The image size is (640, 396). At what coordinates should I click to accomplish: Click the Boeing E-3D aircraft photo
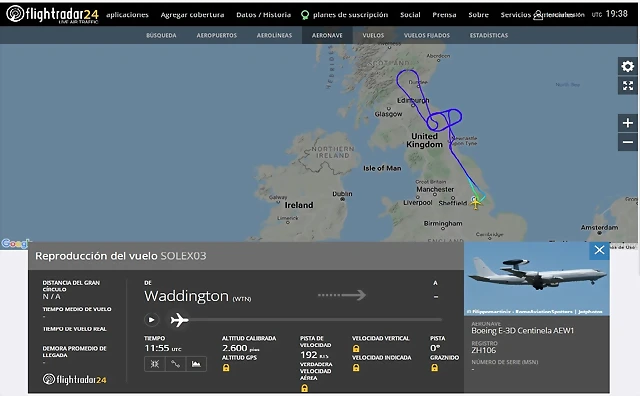pyautogui.click(x=537, y=278)
